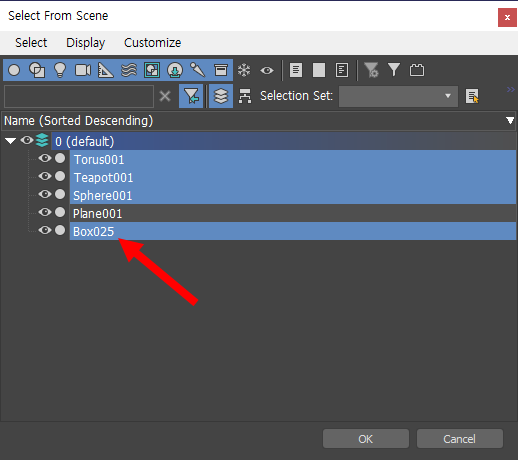This screenshot has width=518, height=460.
Task: Open the Select menu
Action: (31, 43)
